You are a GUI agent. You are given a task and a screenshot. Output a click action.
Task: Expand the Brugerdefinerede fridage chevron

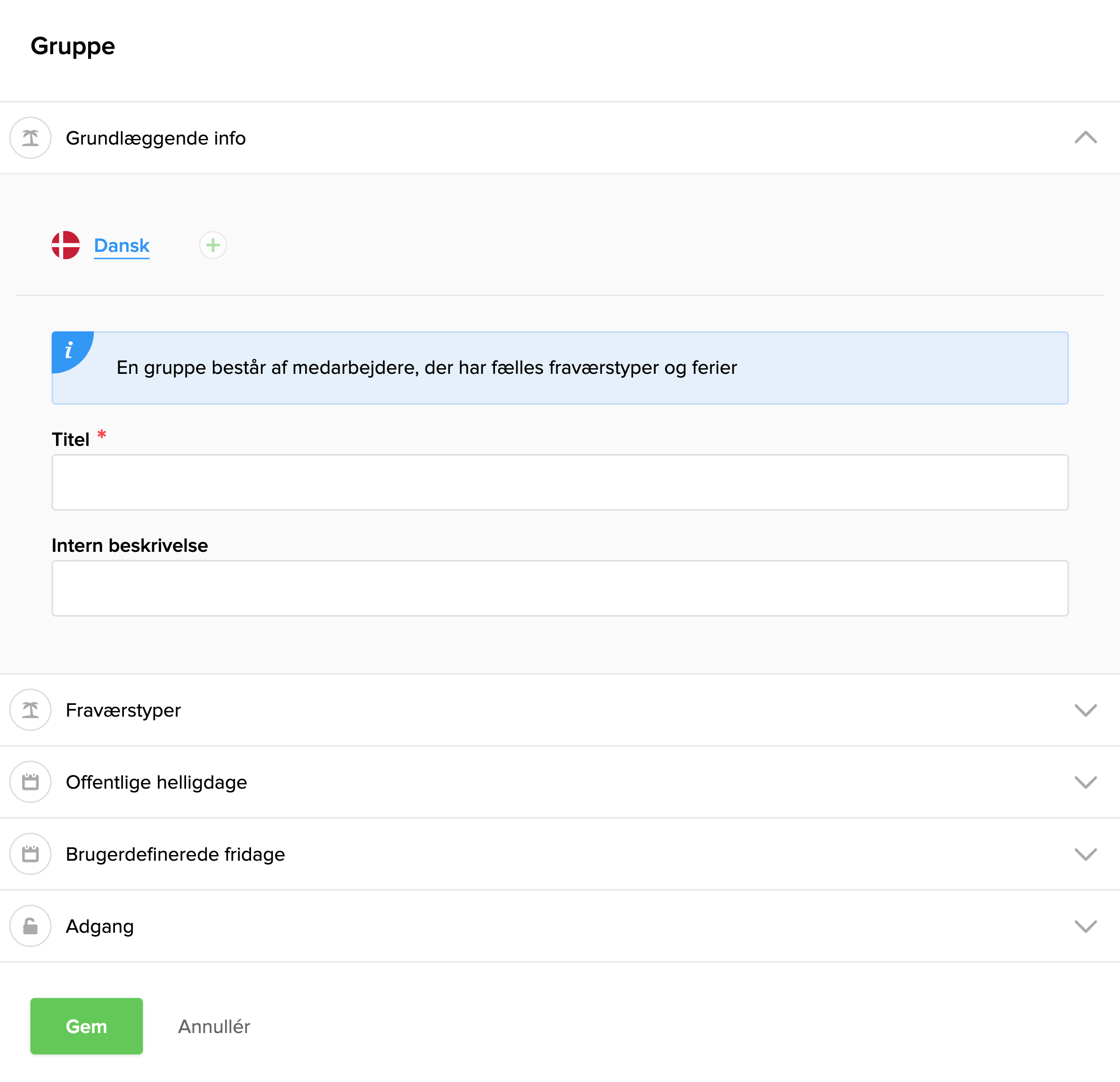tap(1085, 854)
